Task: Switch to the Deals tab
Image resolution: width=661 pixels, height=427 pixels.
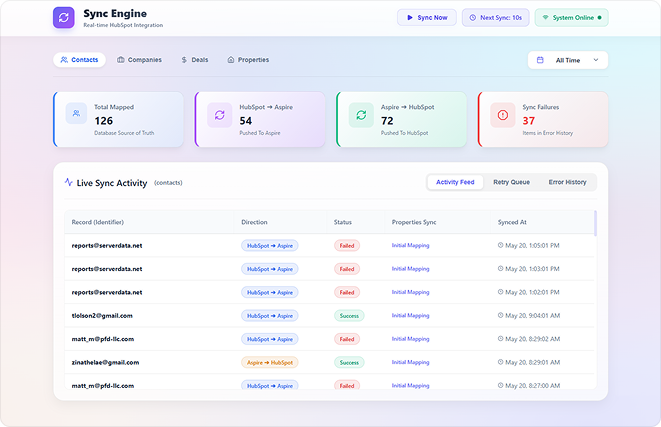Action: (195, 60)
